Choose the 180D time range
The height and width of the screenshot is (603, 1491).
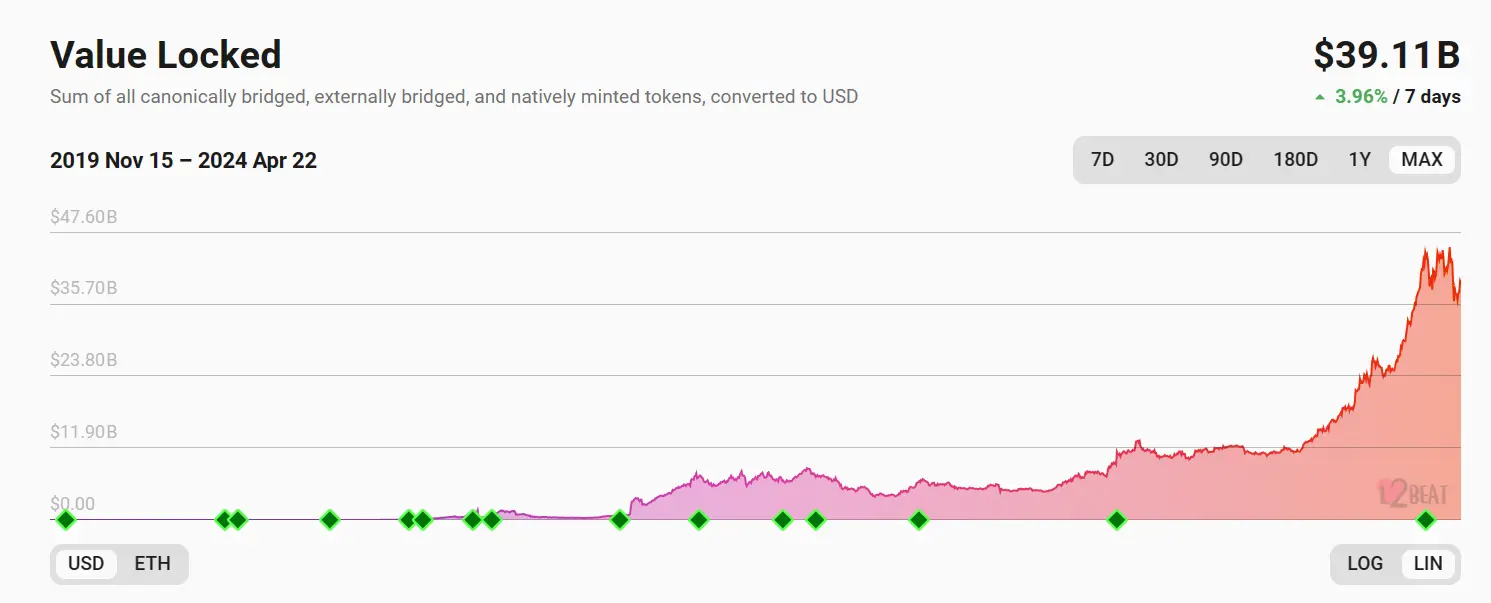coord(1295,160)
